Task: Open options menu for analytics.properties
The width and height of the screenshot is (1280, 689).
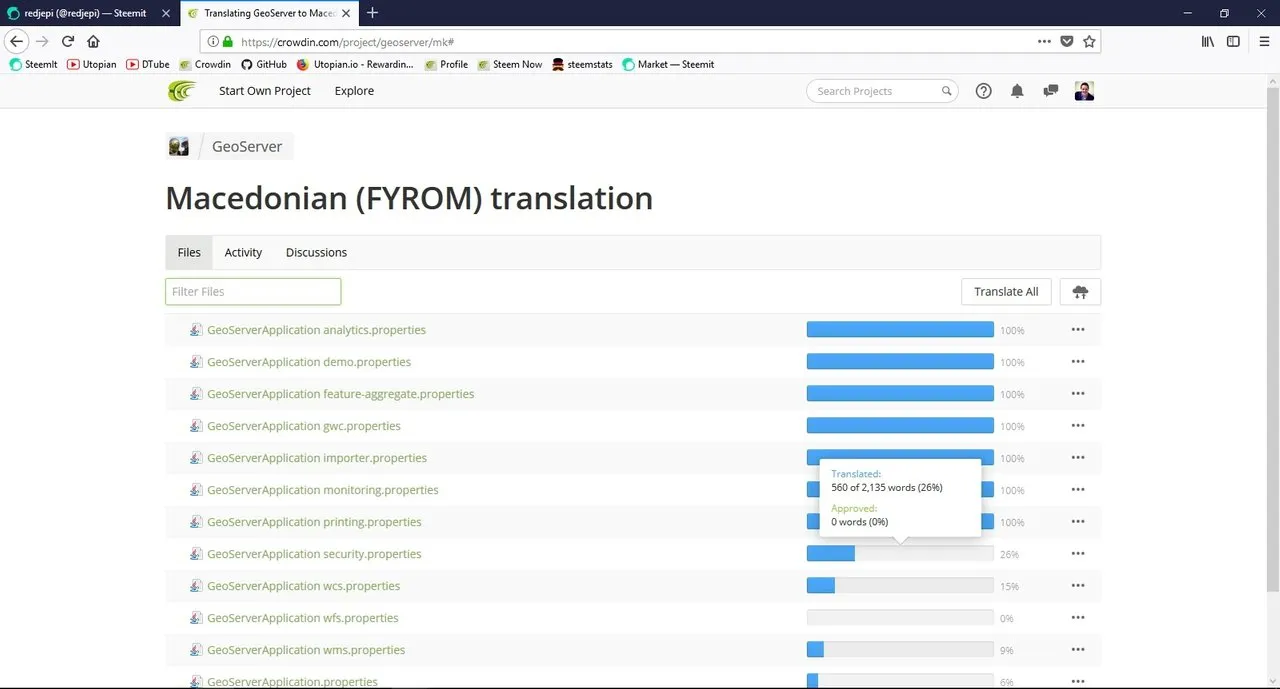Action: [x=1078, y=330]
